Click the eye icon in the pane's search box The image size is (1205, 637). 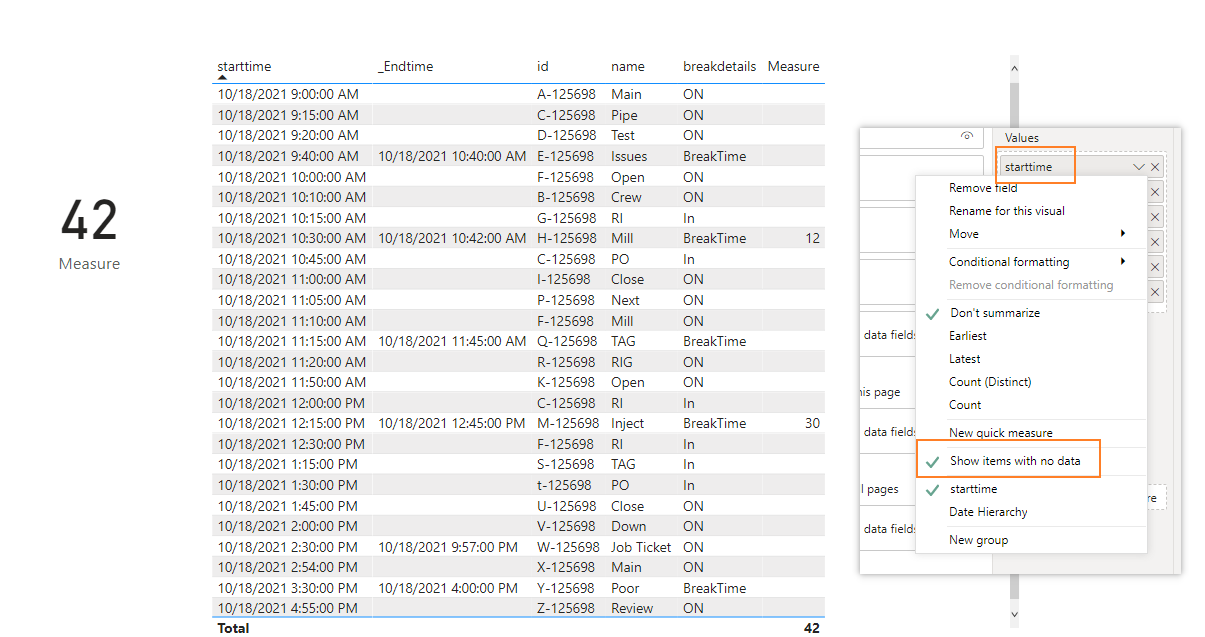coord(966,137)
